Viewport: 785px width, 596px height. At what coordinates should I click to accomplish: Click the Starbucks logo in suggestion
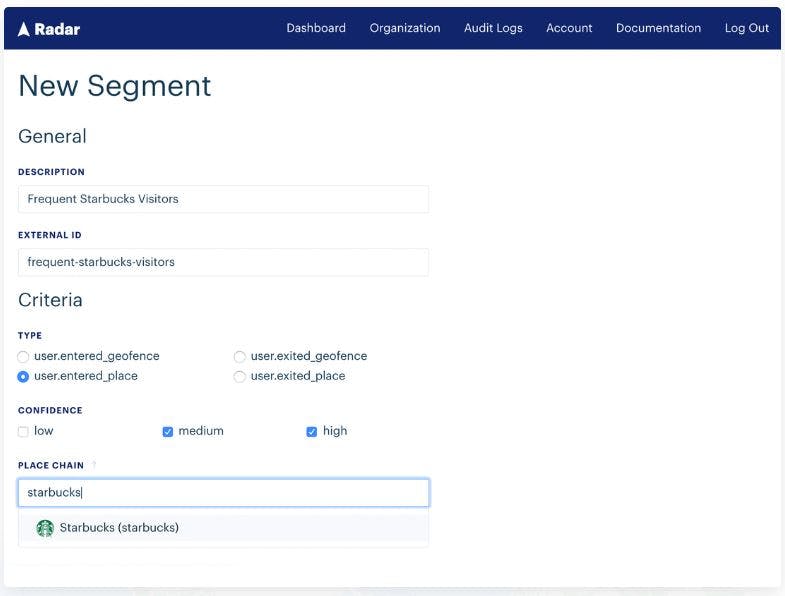pyautogui.click(x=45, y=528)
